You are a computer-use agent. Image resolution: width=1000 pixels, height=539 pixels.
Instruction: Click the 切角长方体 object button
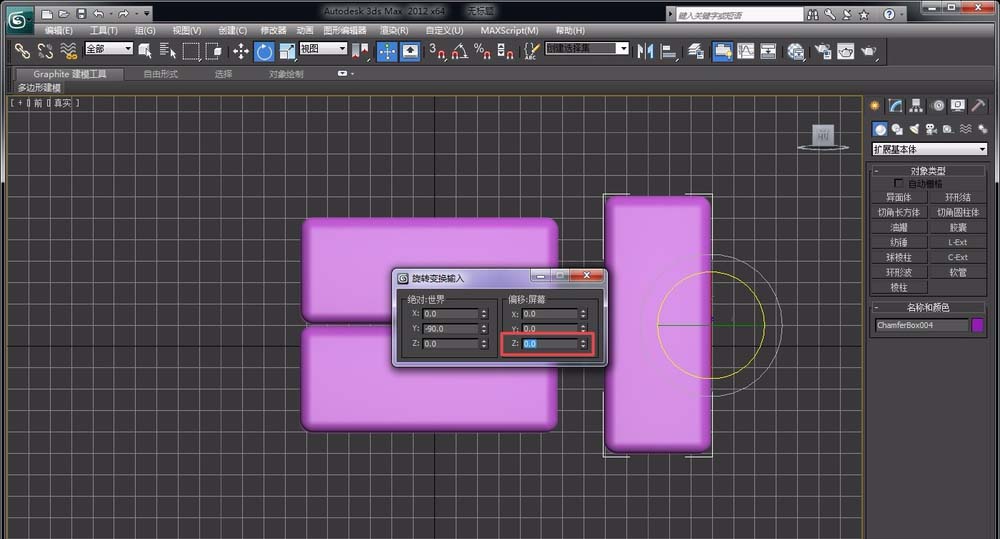pos(898,212)
